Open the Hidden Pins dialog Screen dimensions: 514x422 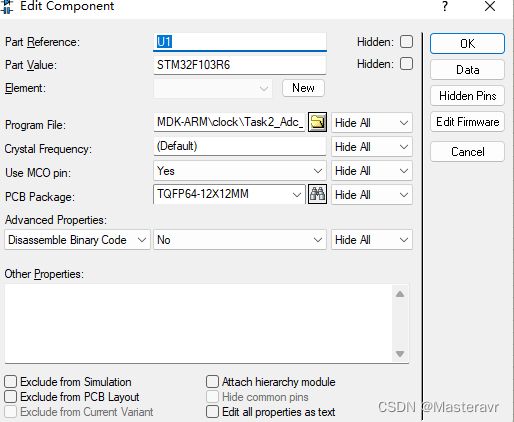click(x=467, y=96)
